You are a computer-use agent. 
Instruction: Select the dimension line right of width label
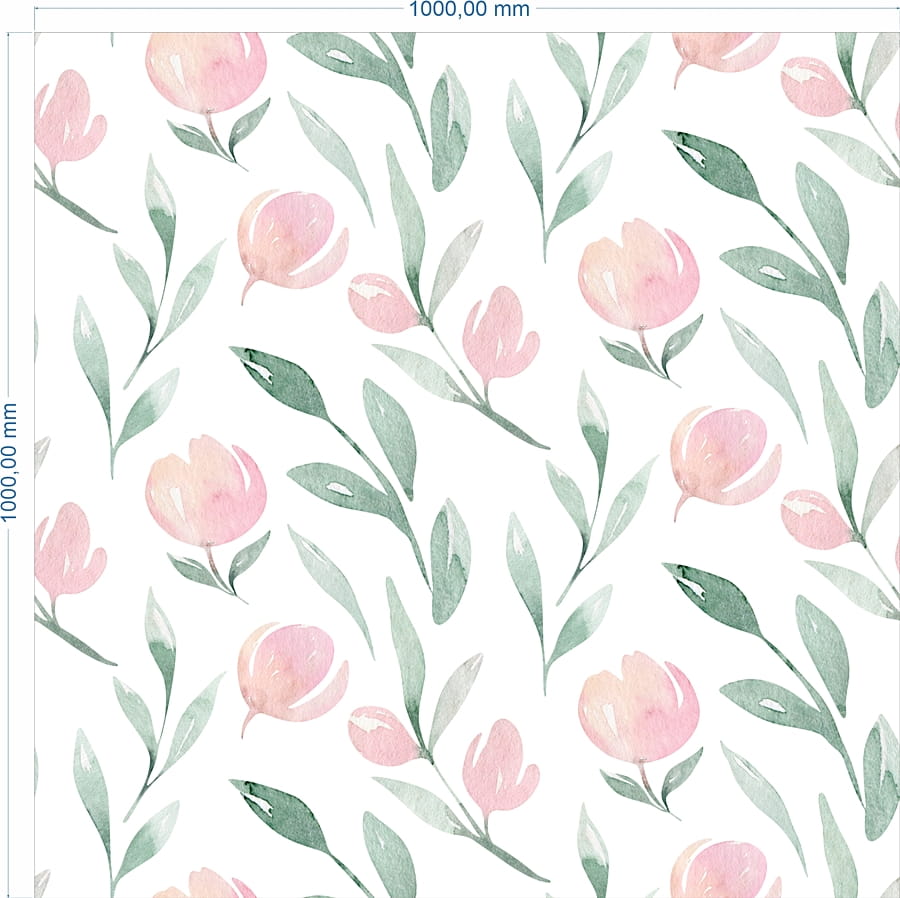[x=717, y=9]
